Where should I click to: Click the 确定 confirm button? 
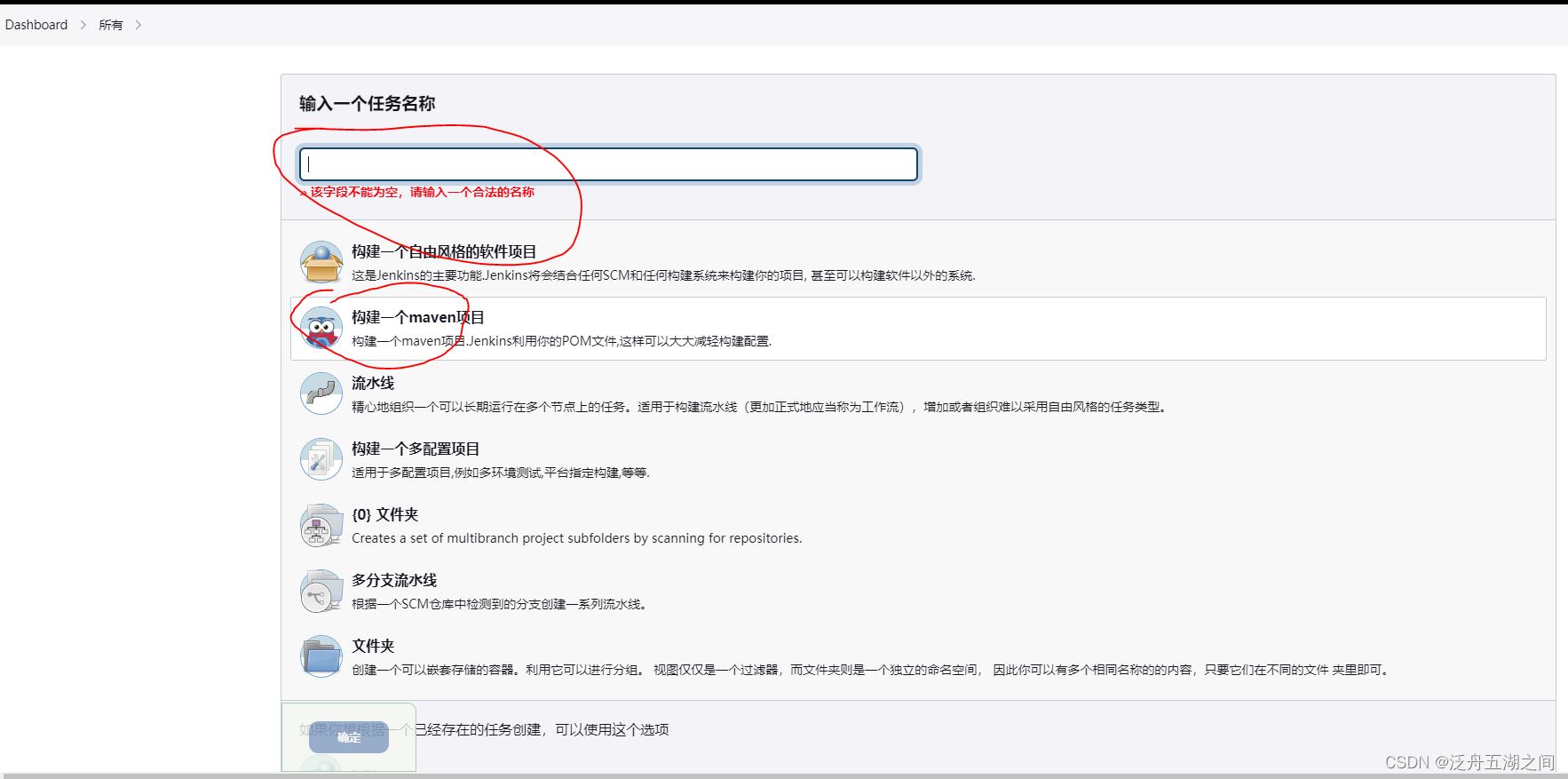[349, 737]
